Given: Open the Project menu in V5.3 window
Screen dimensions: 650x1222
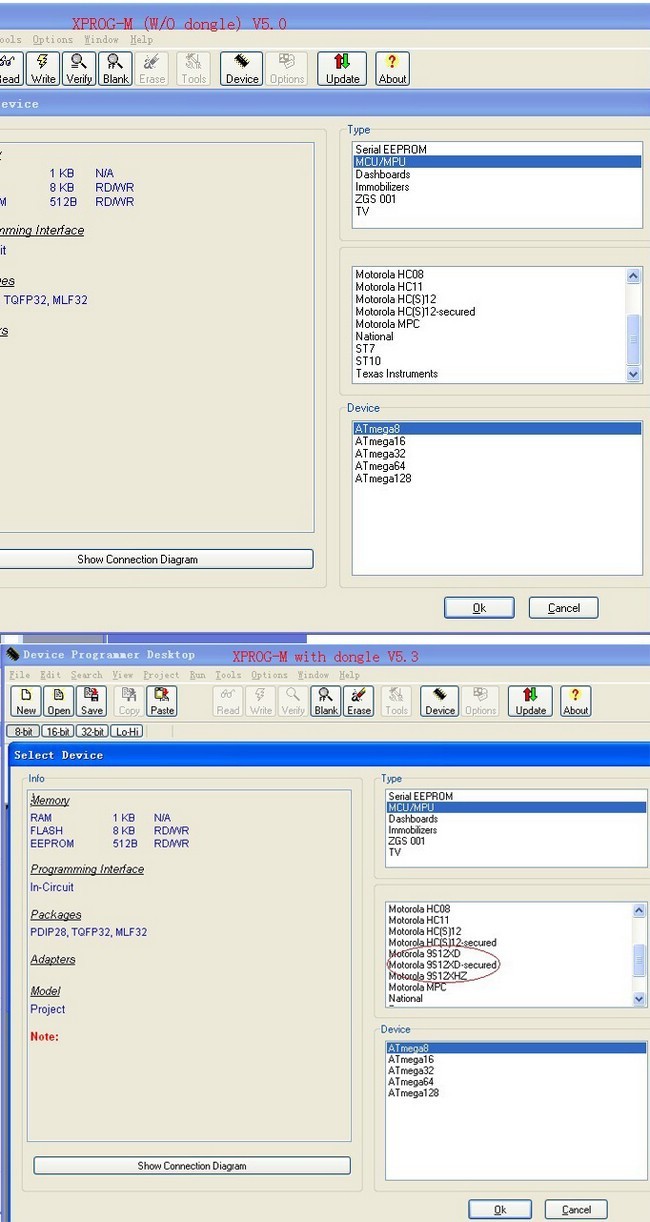Looking at the screenshot, I should click(161, 675).
